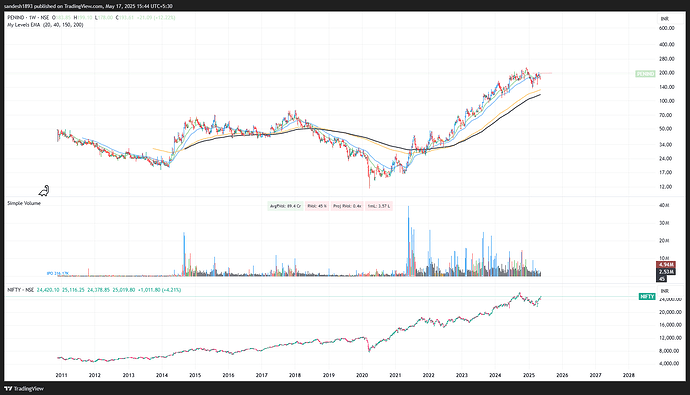Viewport: 690px width, 395px height.
Task: Click the TradingView logo at bottom left
Action: 24,389
